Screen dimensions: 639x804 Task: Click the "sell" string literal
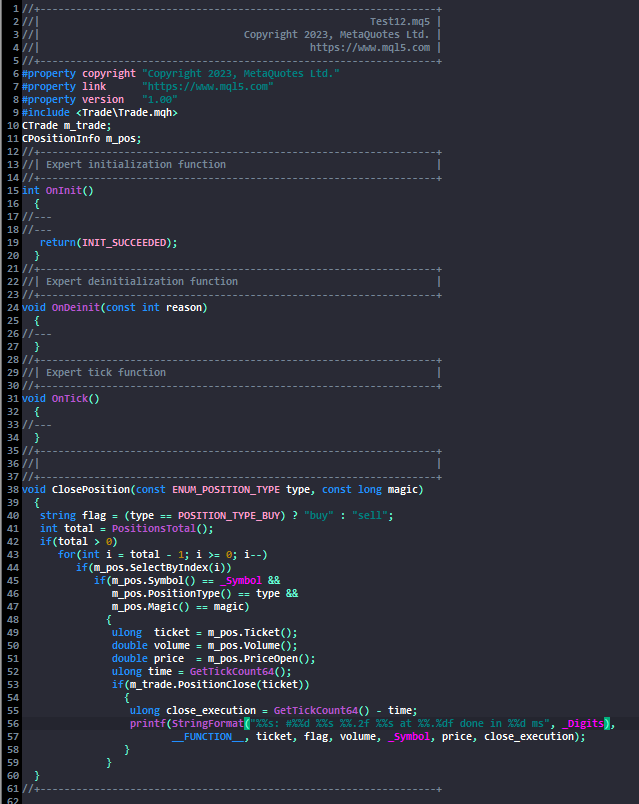pyautogui.click(x=370, y=516)
